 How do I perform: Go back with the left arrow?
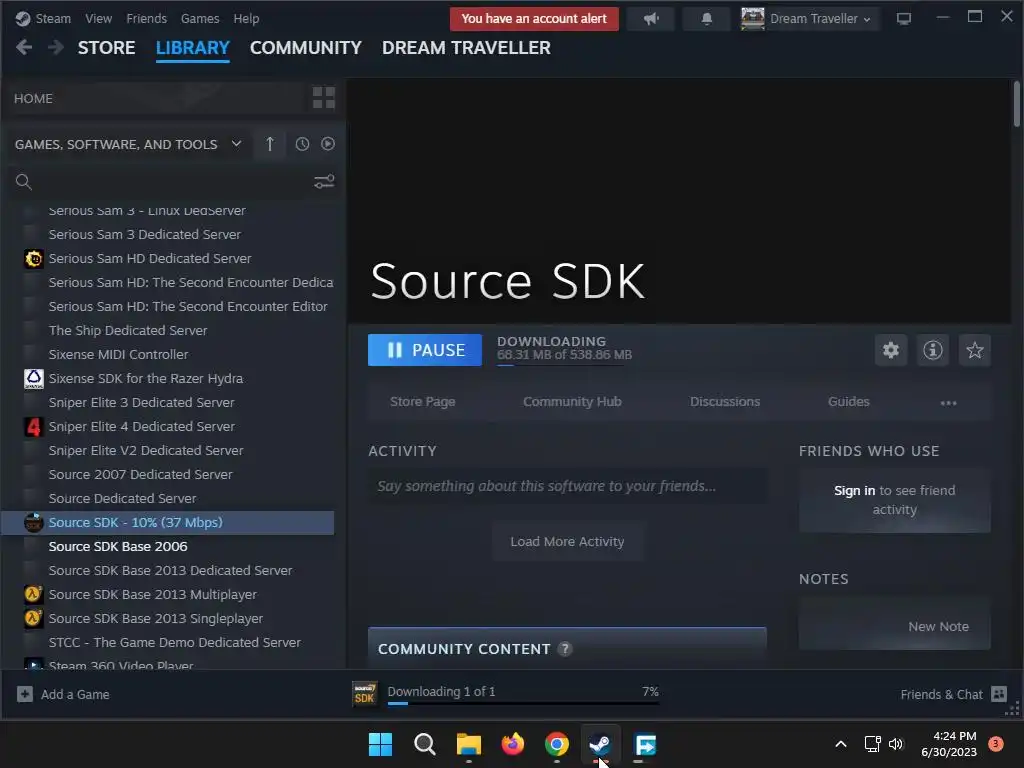pos(24,47)
